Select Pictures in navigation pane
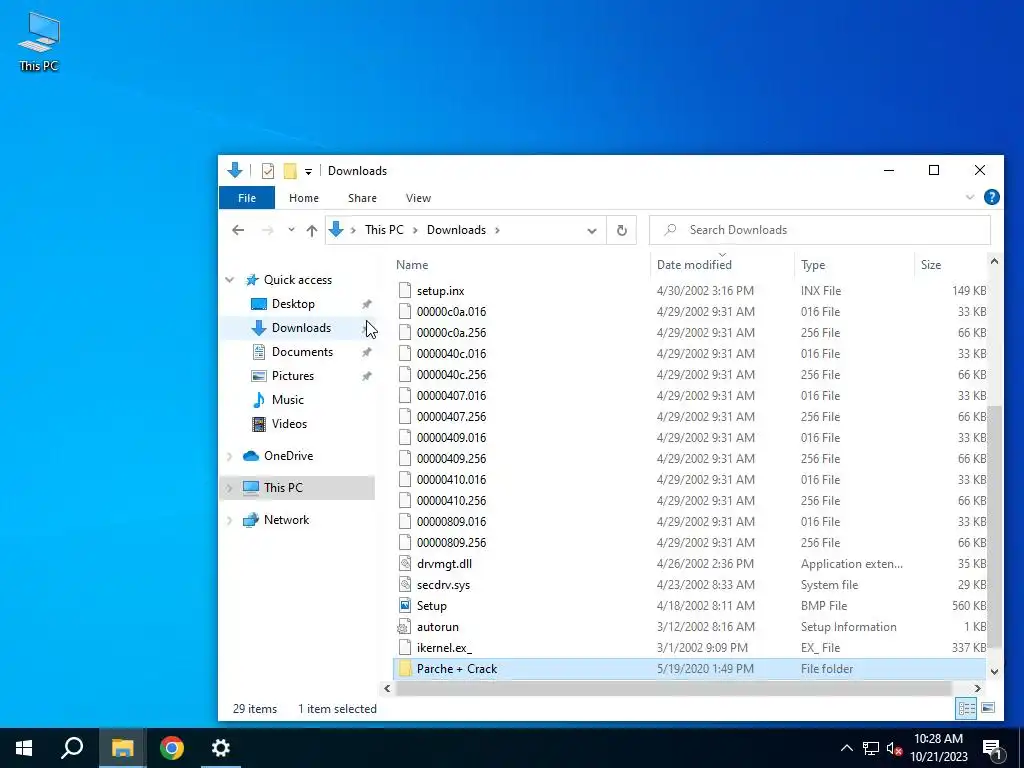 (293, 376)
